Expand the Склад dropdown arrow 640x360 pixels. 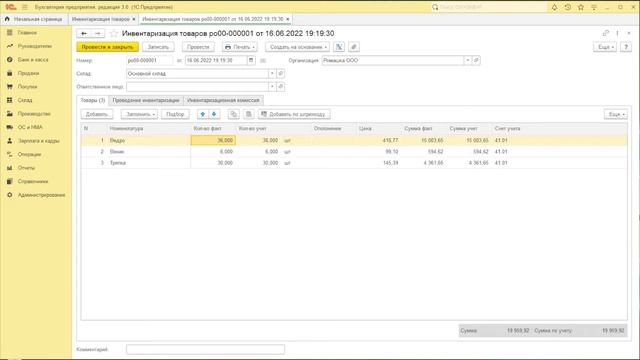272,73
